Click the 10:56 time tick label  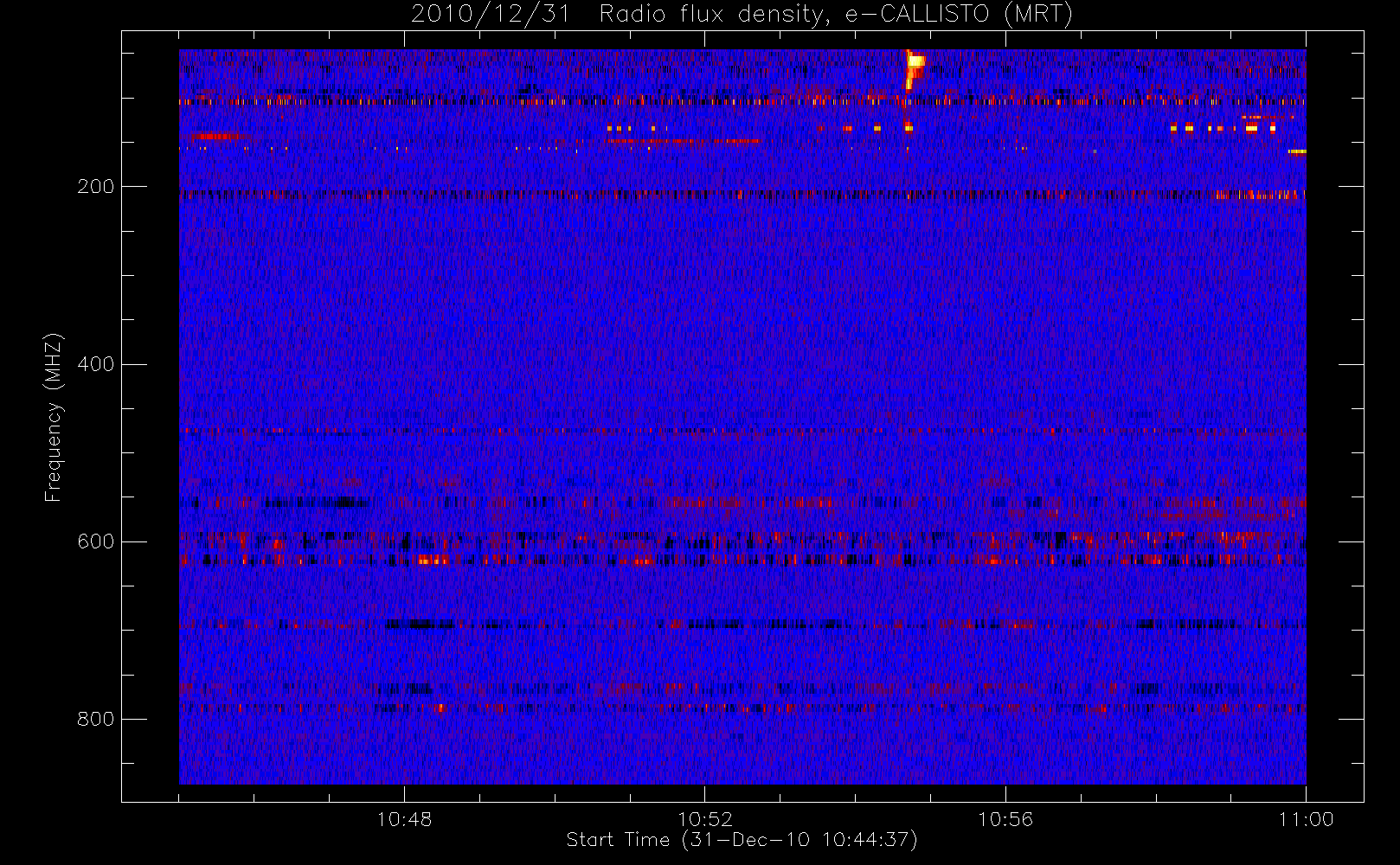point(1005,819)
